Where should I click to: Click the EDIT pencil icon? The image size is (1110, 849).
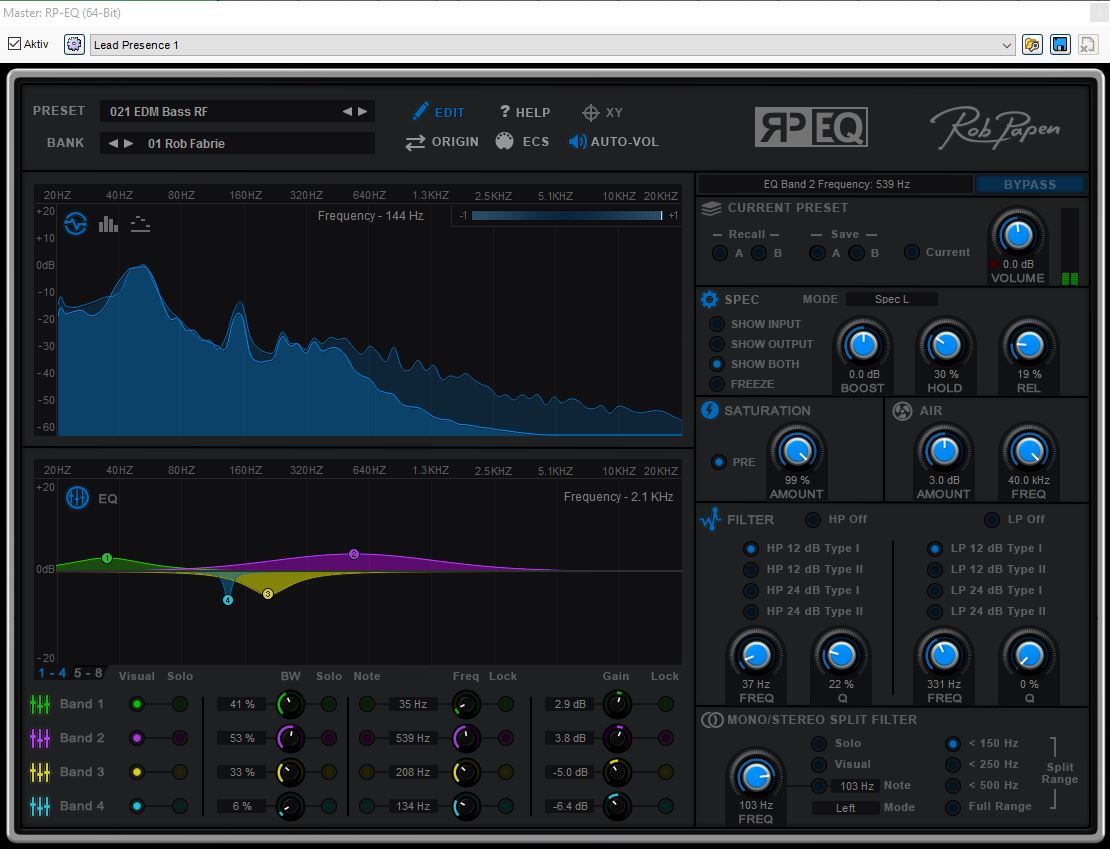tap(420, 111)
